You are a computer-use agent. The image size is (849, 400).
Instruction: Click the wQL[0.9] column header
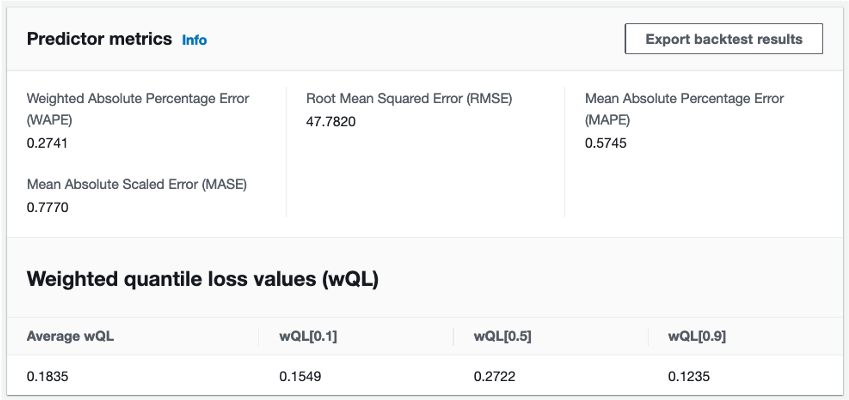697,336
